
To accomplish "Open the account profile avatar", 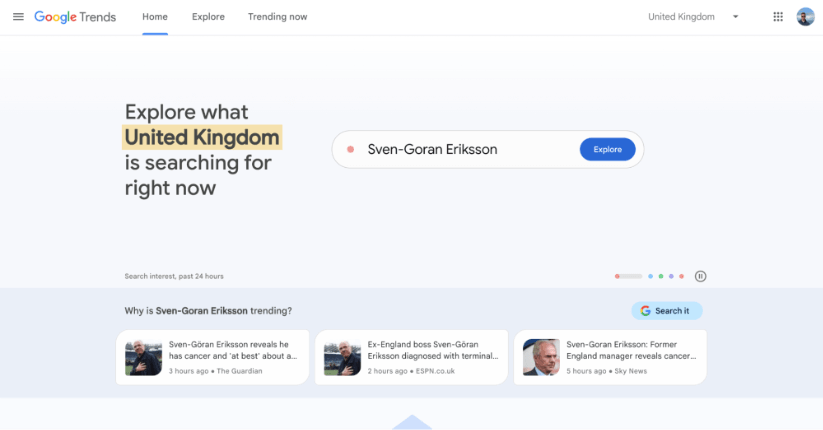I will point(805,17).
